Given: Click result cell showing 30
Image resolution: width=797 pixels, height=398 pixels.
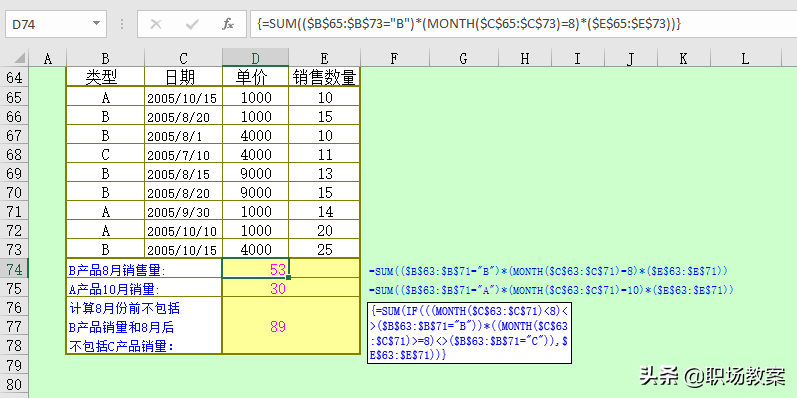Looking at the screenshot, I should point(256,288).
